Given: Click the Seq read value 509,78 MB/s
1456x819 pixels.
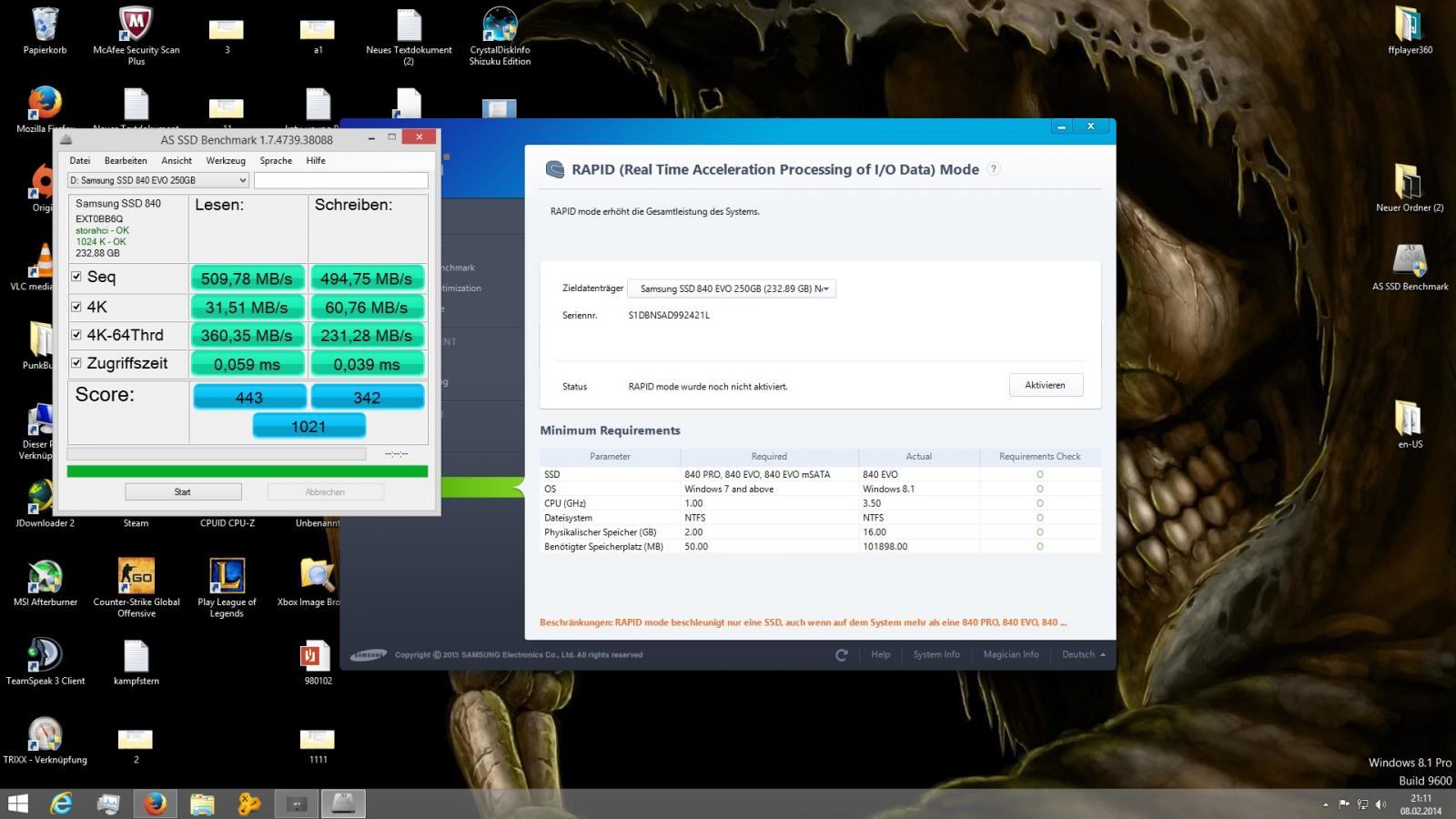Looking at the screenshot, I should click(247, 278).
